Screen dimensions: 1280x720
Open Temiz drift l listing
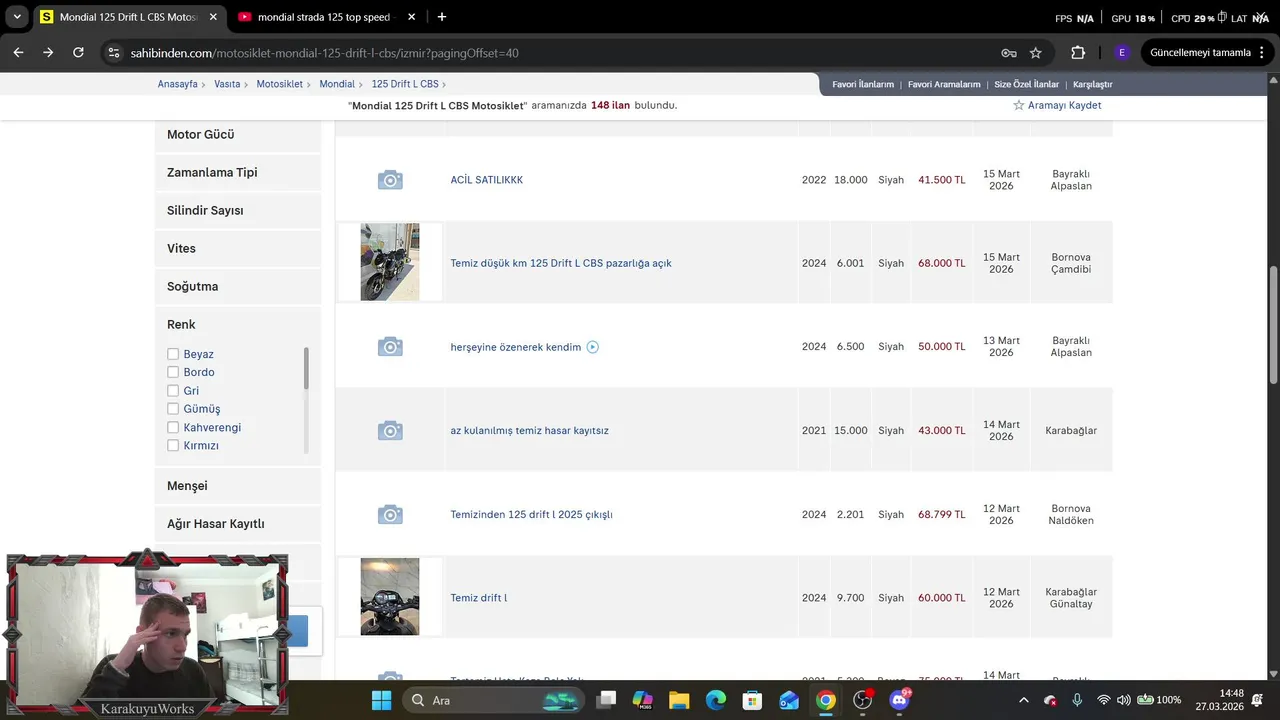(478, 598)
